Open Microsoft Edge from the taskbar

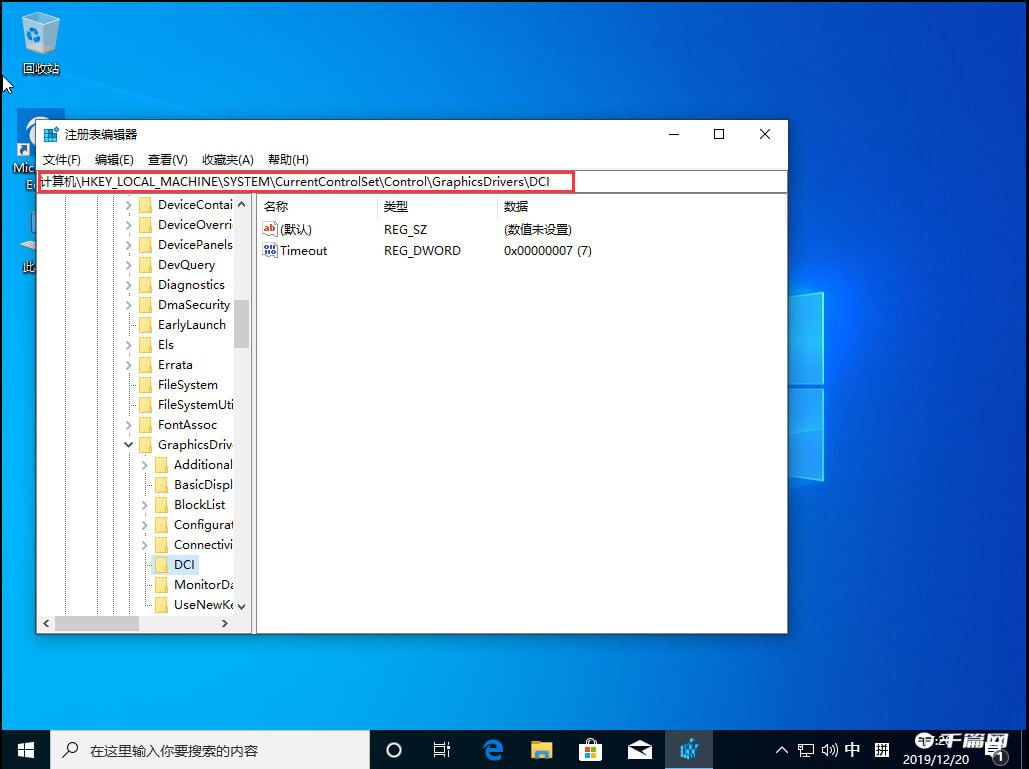click(492, 749)
